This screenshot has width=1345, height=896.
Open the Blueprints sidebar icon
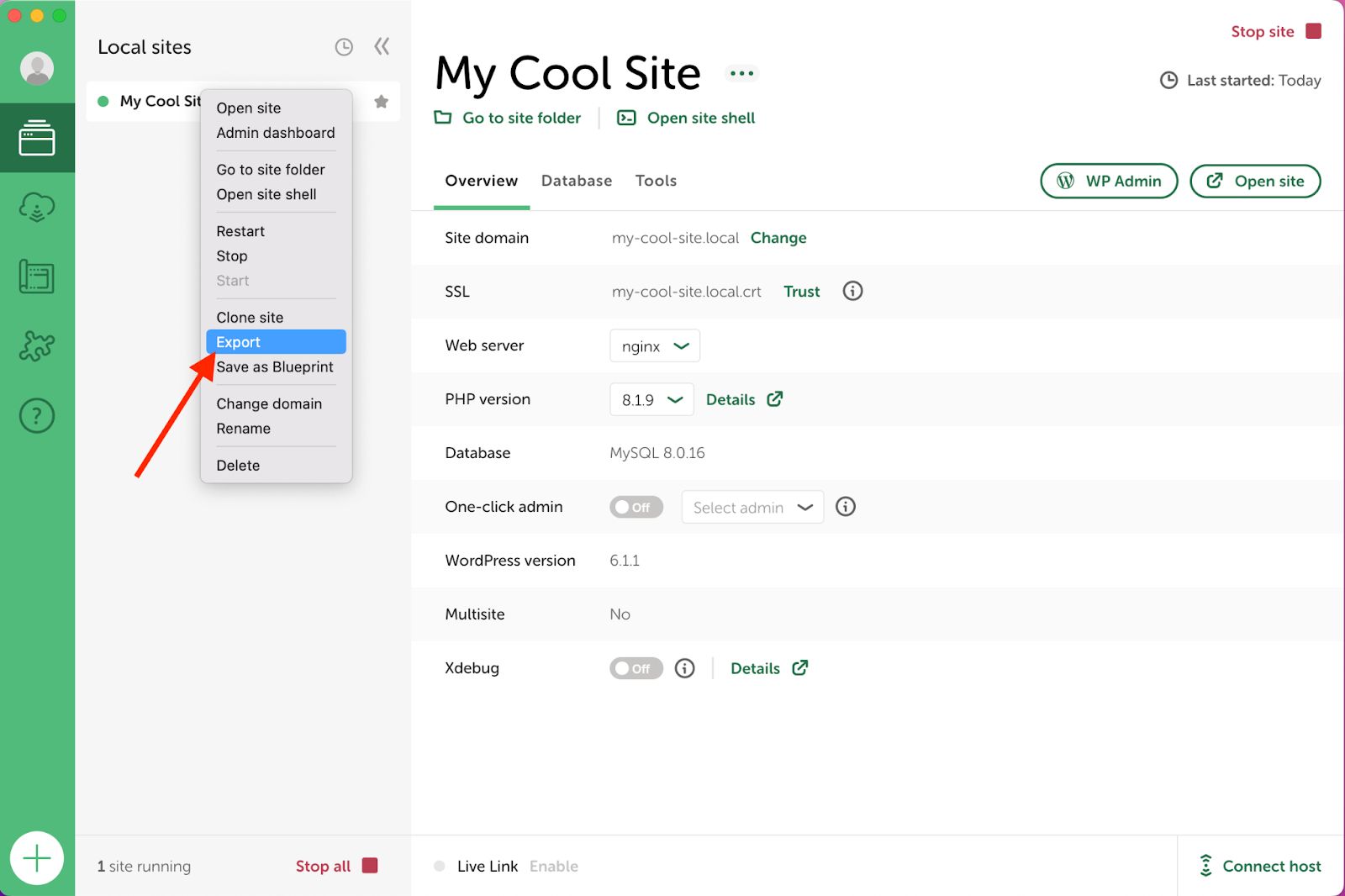tap(37, 277)
